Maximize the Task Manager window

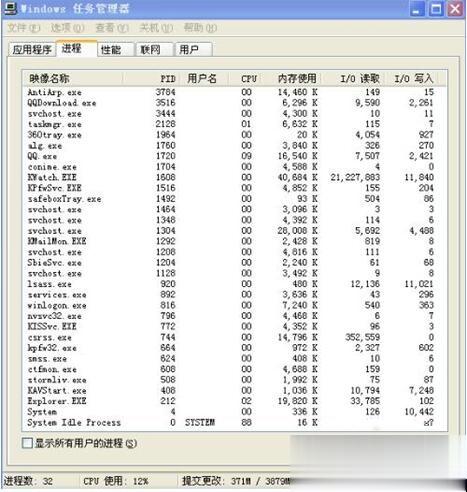click(436, 9)
